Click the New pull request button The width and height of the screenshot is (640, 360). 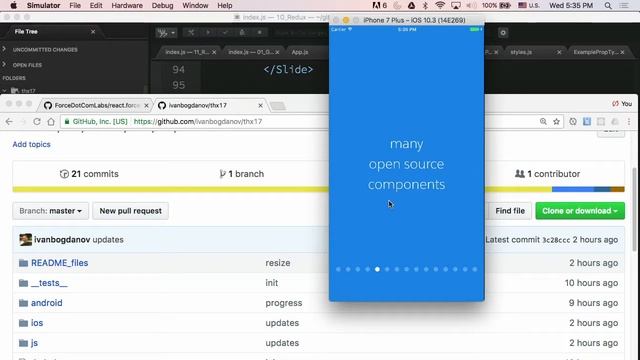pyautogui.click(x=131, y=211)
